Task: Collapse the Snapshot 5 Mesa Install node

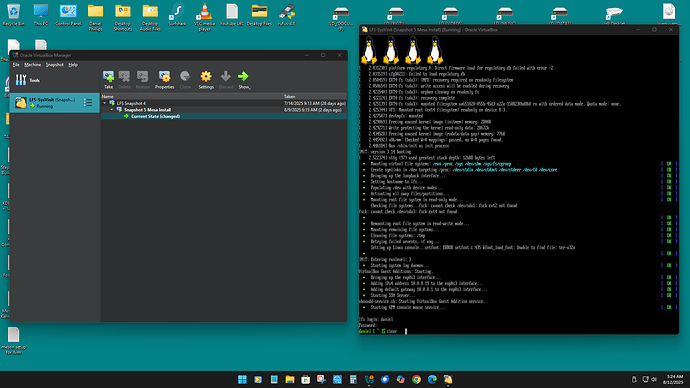Action: tap(112, 110)
